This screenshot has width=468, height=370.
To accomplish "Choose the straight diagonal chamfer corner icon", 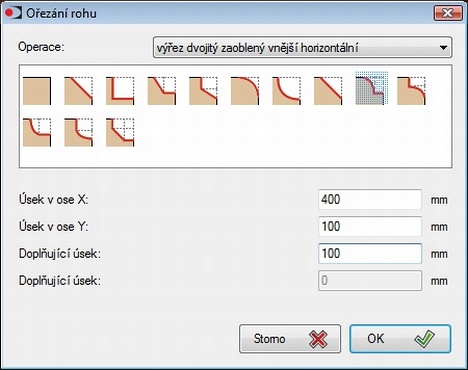I will tap(78, 91).
